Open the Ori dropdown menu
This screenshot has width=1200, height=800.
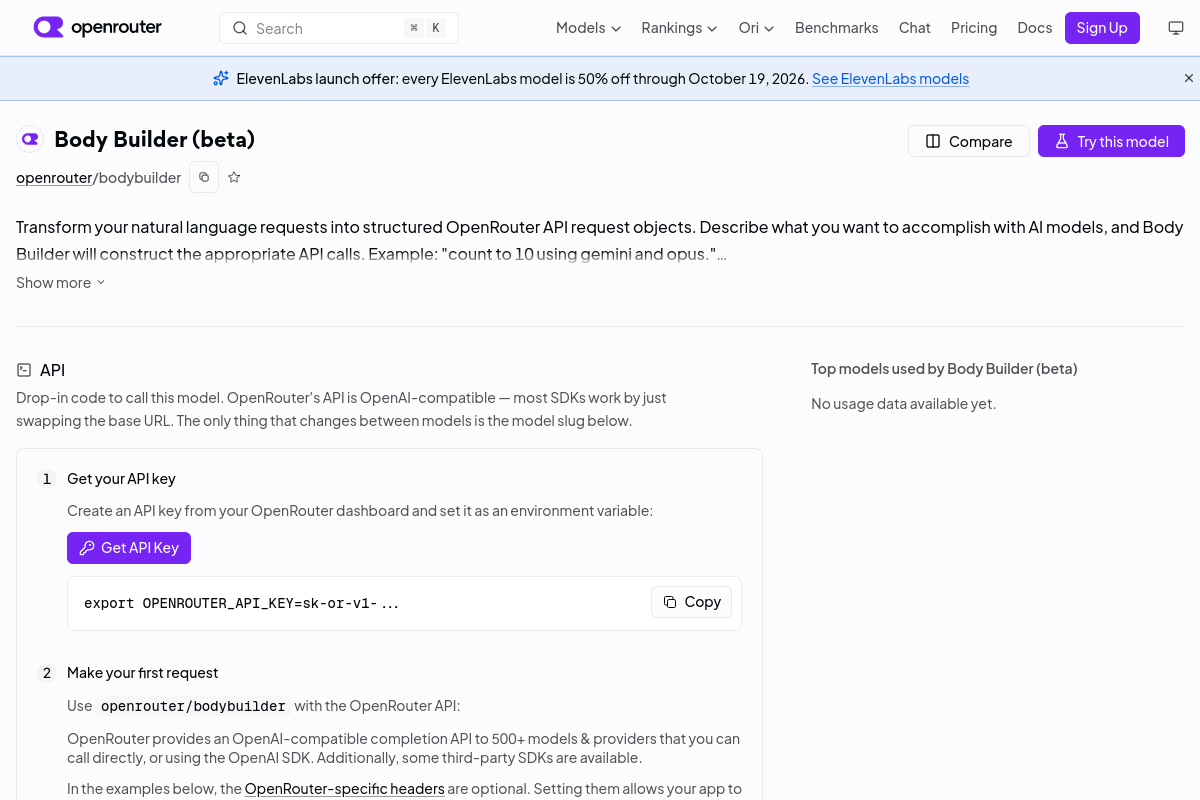click(756, 28)
